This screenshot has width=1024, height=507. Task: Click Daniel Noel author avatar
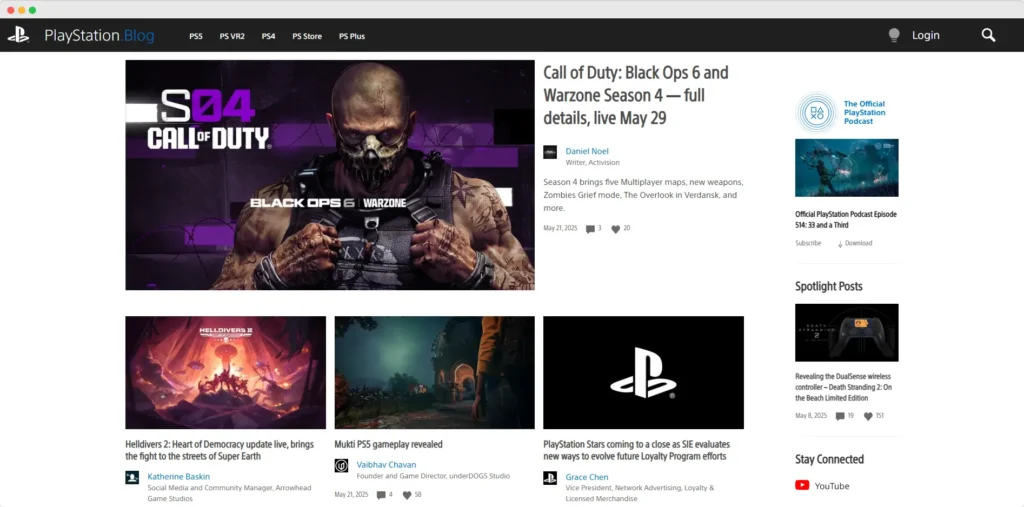[x=550, y=152]
